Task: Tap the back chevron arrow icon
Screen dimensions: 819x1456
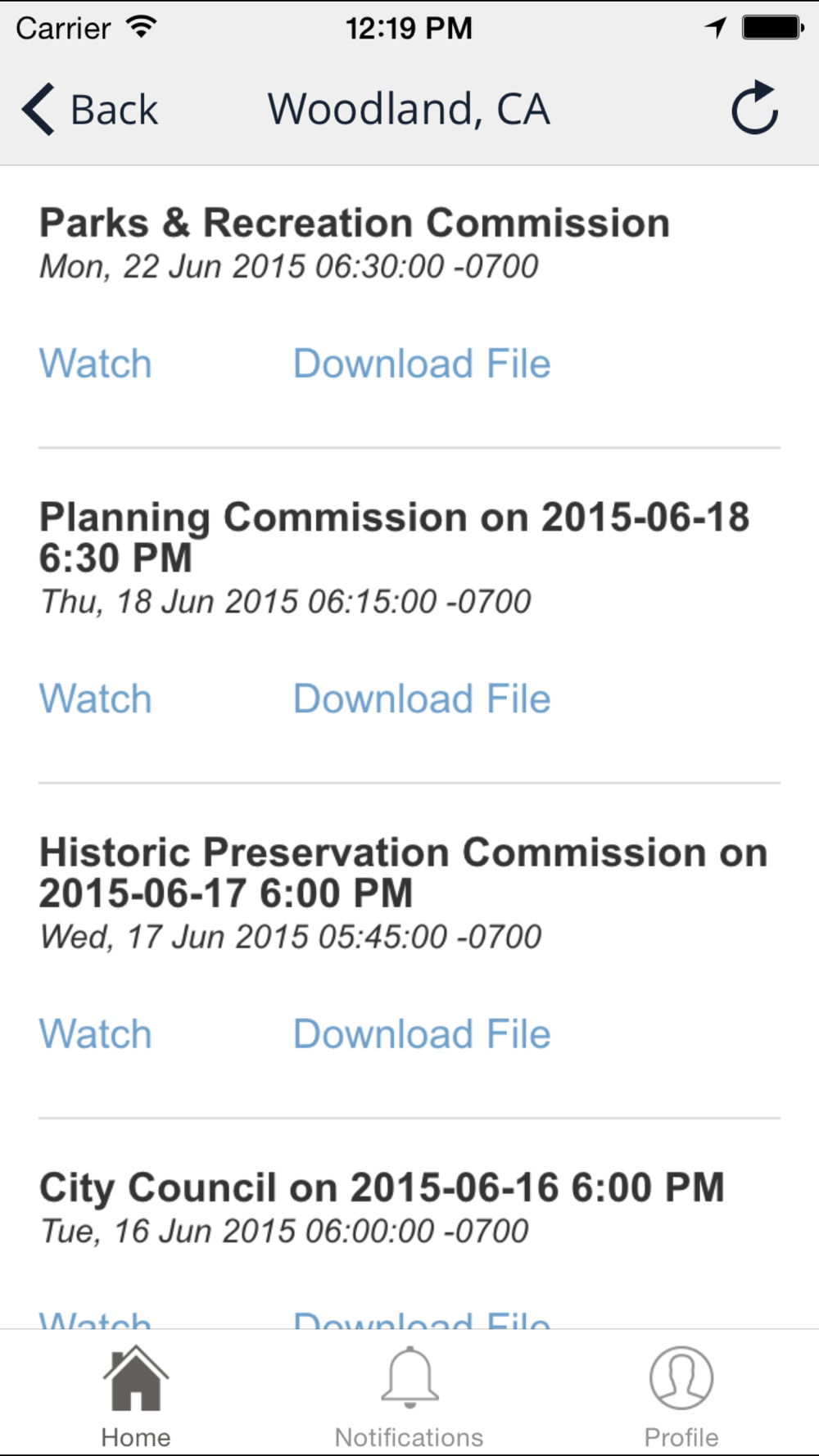Action: click(x=38, y=109)
